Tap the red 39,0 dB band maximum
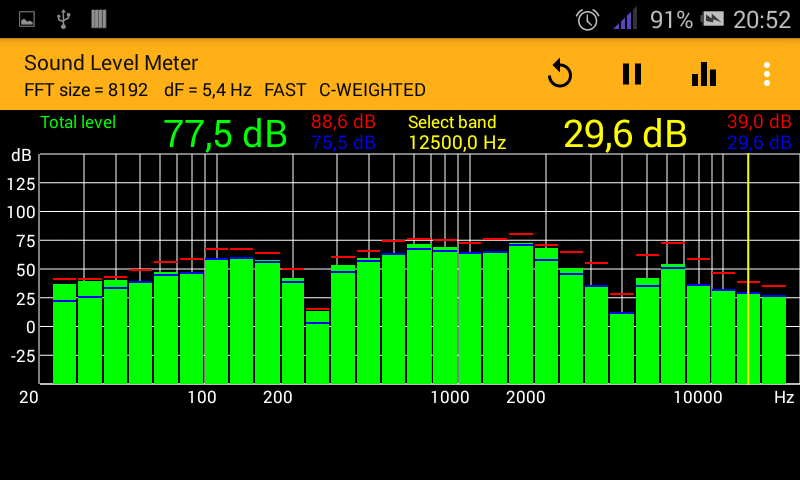 (x=759, y=121)
